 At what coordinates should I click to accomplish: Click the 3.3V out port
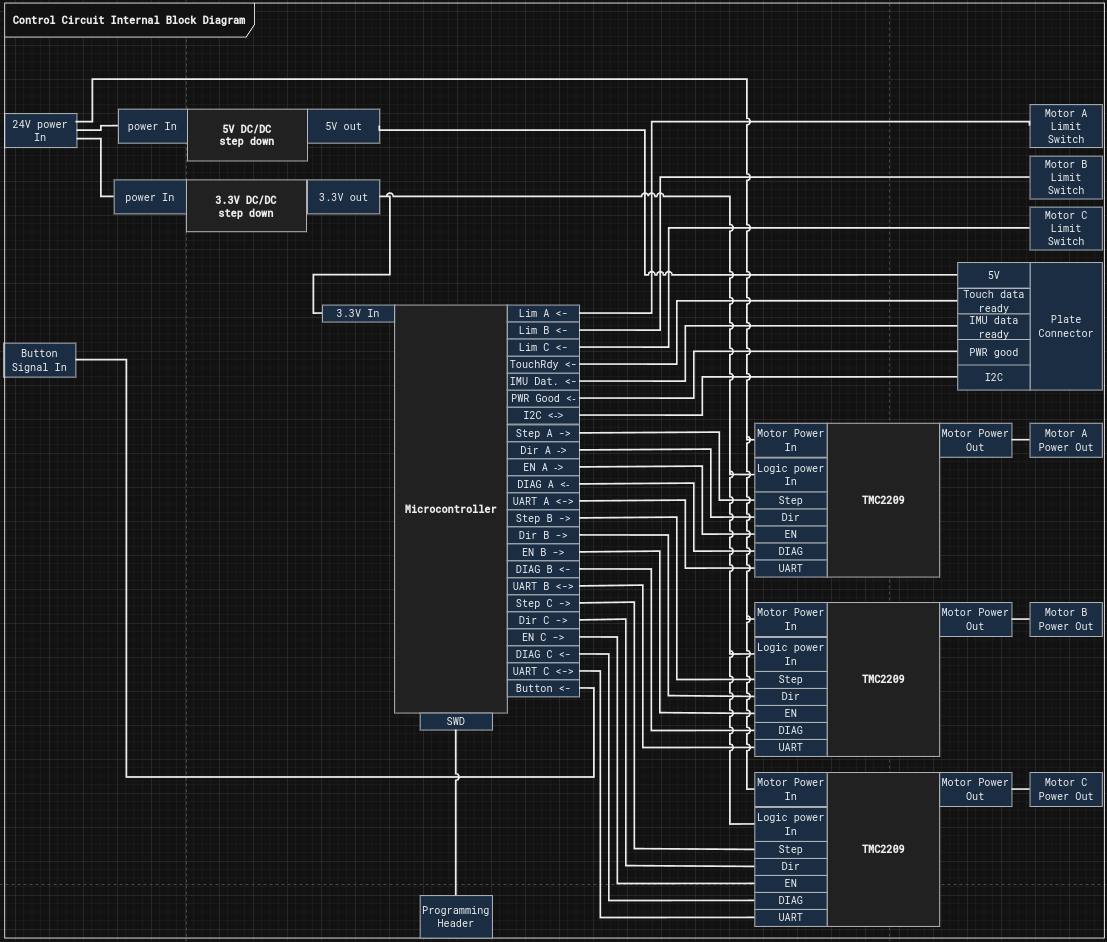pyautogui.click(x=343, y=197)
